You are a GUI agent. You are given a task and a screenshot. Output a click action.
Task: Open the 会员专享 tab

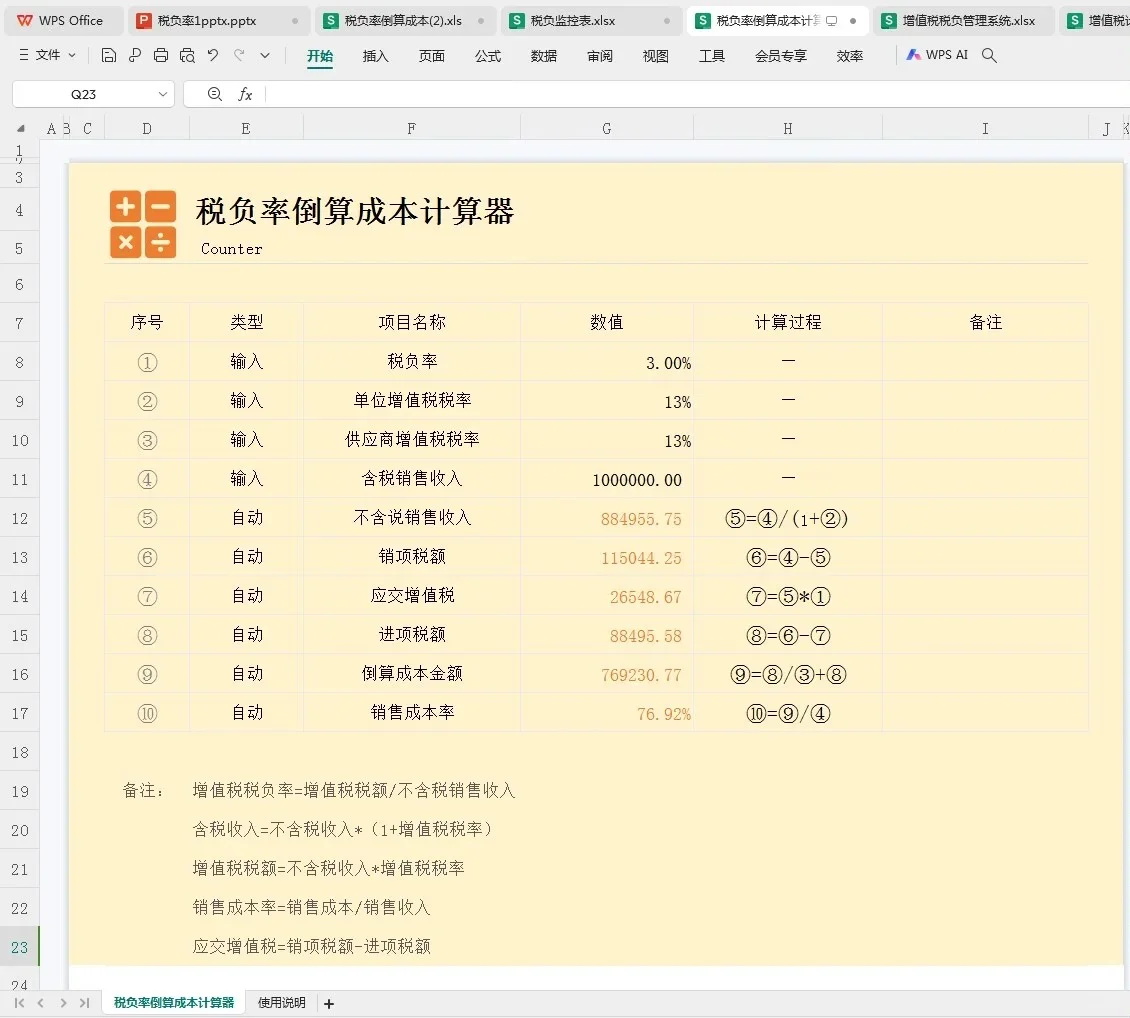[x=780, y=56]
